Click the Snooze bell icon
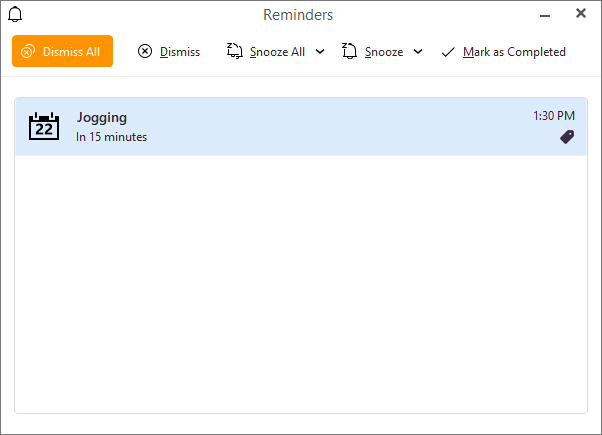Image resolution: width=602 pixels, height=435 pixels. [349, 51]
